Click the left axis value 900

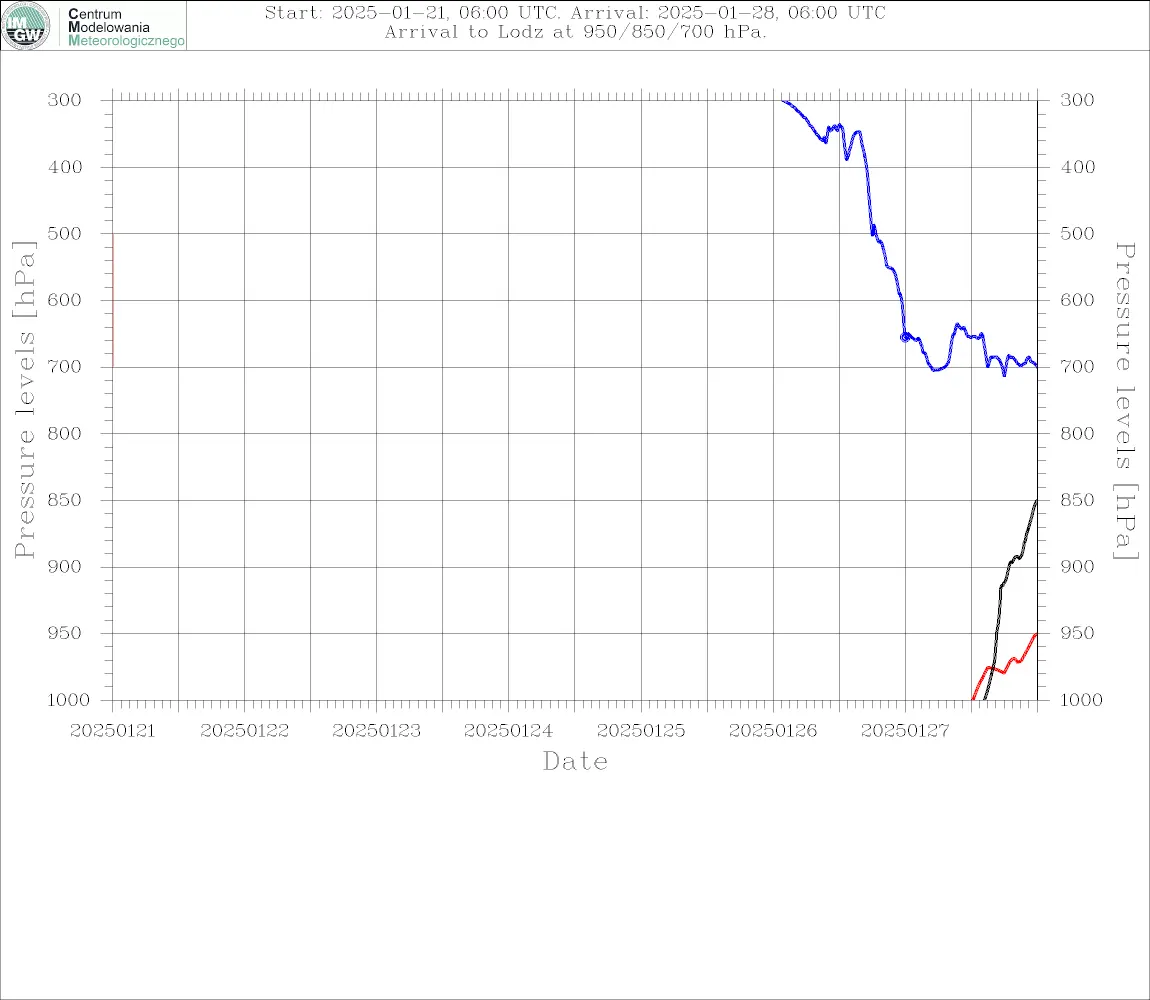65,566
